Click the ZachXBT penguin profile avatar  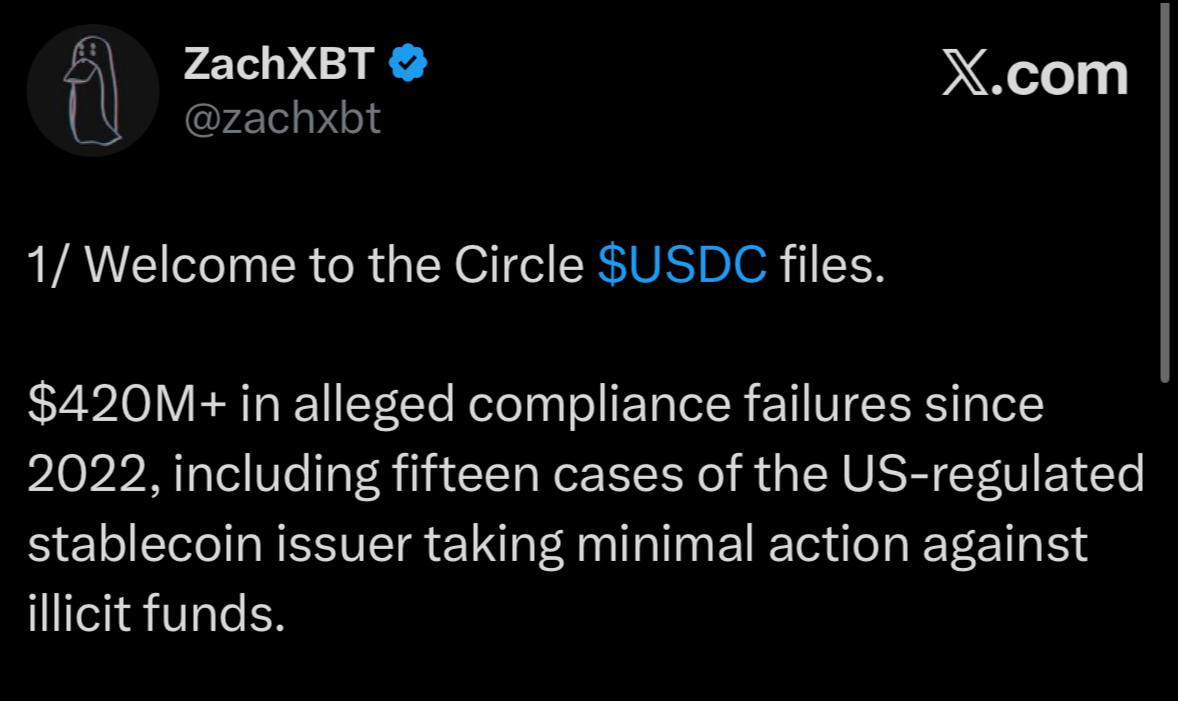(x=92, y=90)
